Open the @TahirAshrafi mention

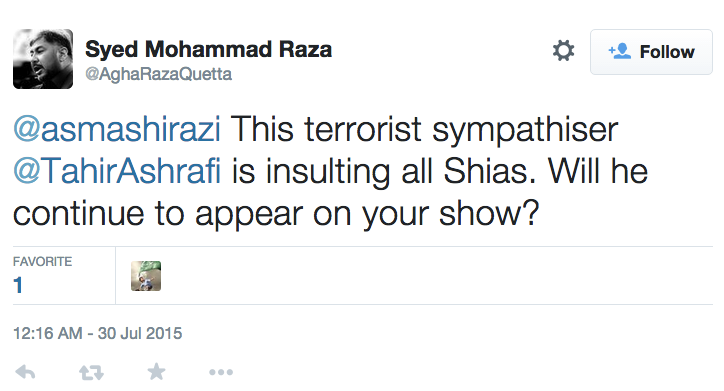117,171
